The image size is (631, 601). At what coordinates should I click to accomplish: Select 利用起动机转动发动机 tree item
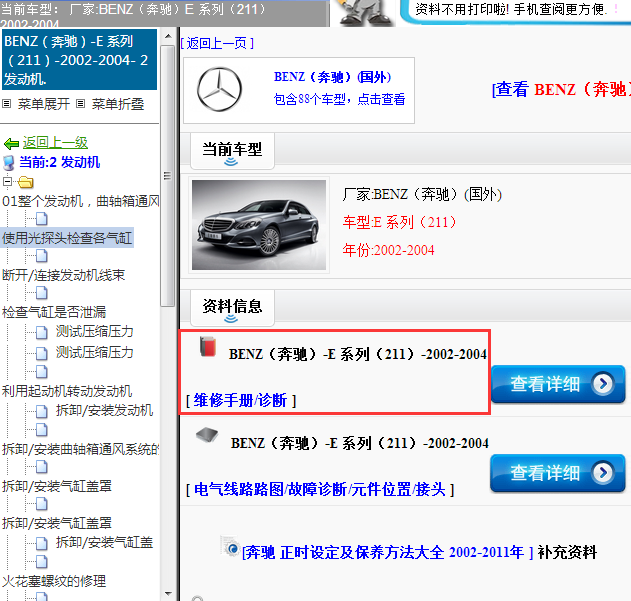pos(67,391)
